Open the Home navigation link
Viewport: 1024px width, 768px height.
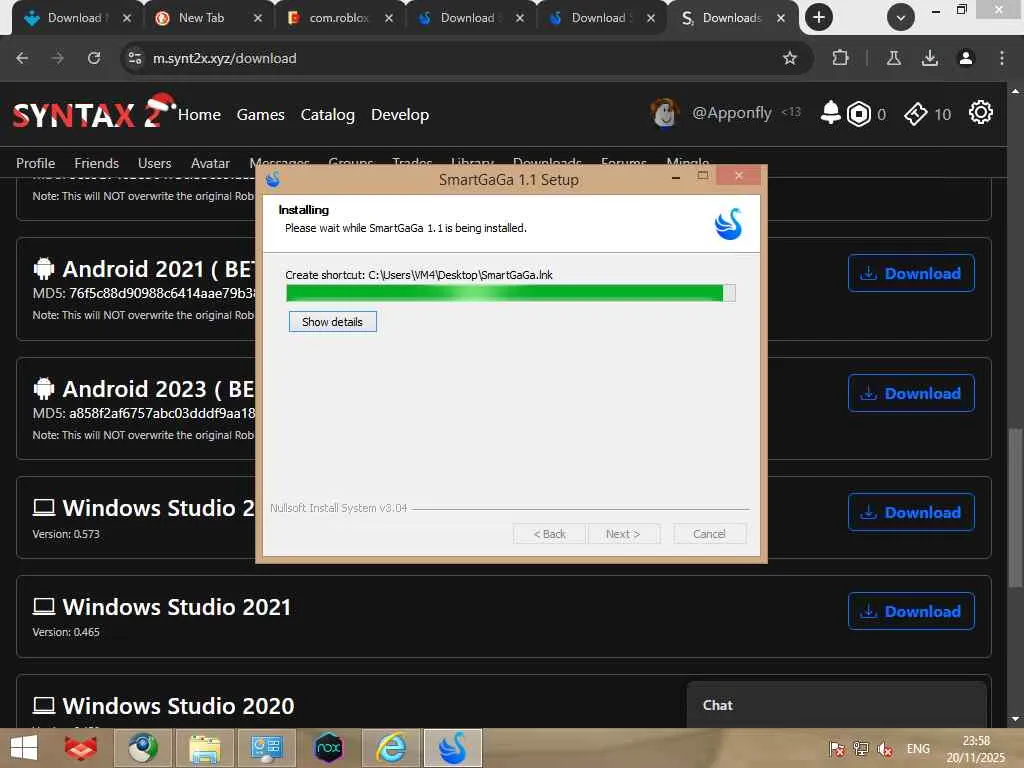point(199,114)
